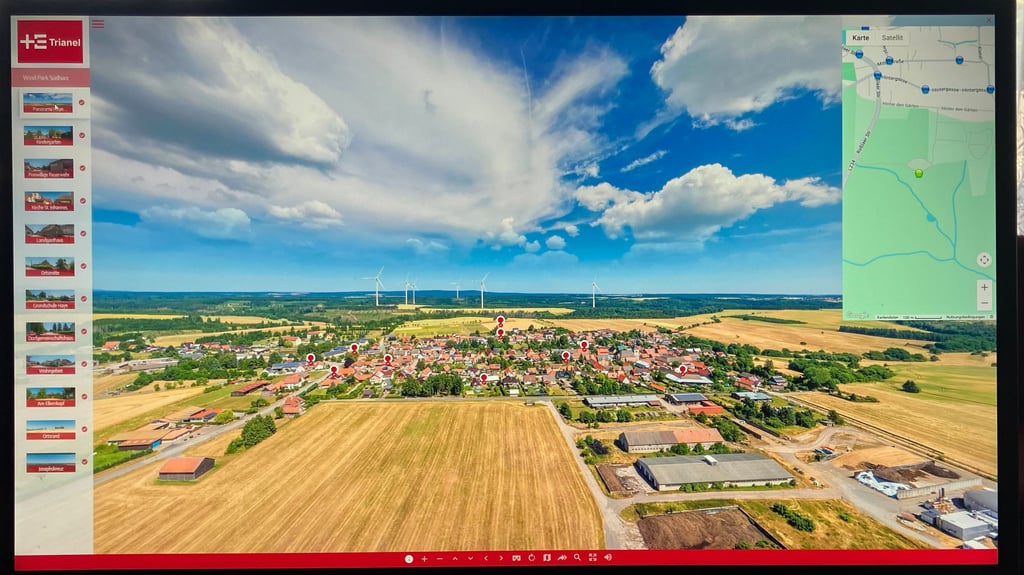The height and width of the screenshot is (575, 1024).
Task: Toggle the check mark beside Ortsrand
Action: [x=84, y=429]
